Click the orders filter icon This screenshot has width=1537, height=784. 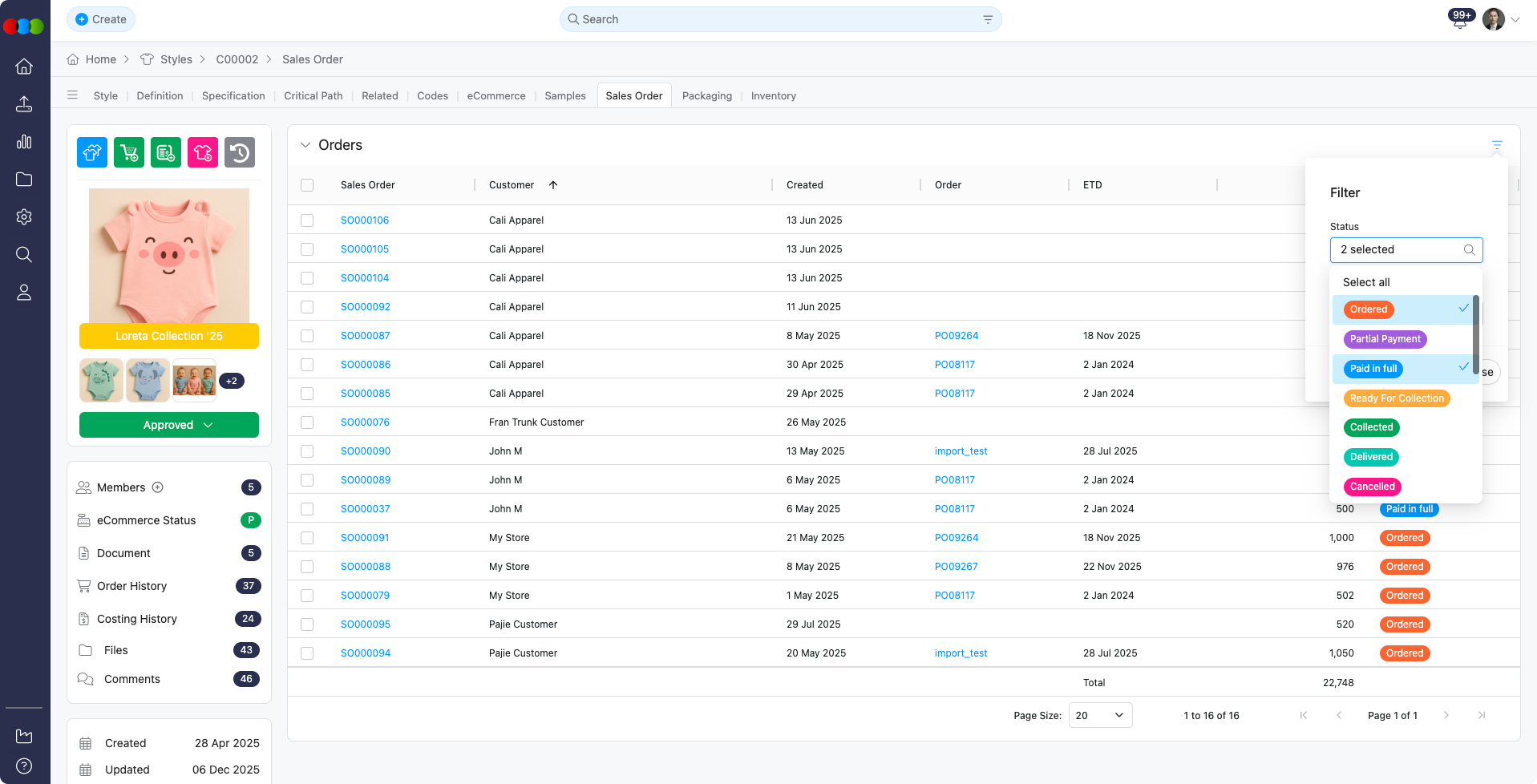point(1496,145)
